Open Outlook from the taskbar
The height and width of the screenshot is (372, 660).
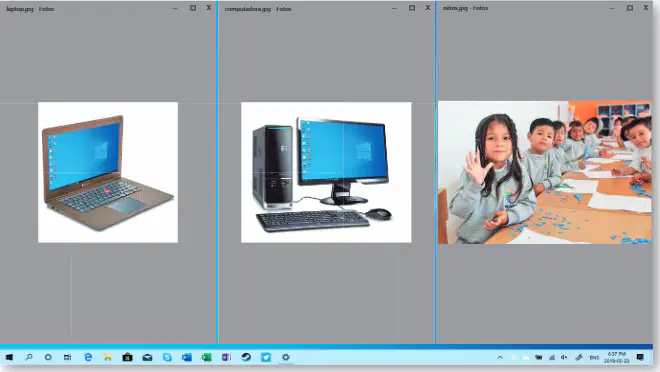[187, 357]
